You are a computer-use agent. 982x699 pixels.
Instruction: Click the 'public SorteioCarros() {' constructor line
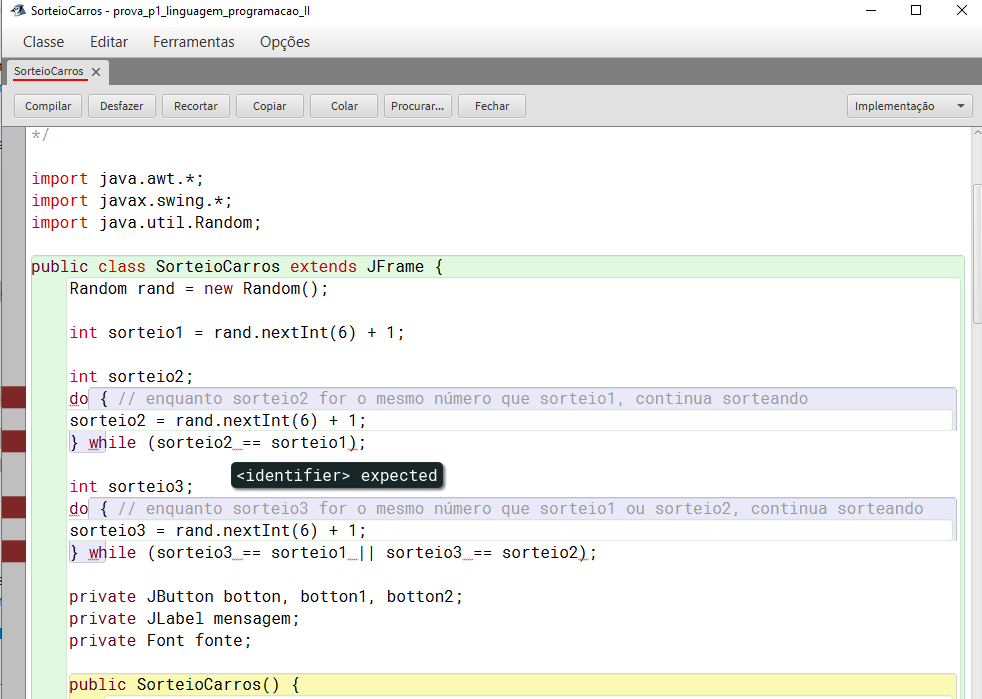pyautogui.click(x=185, y=685)
